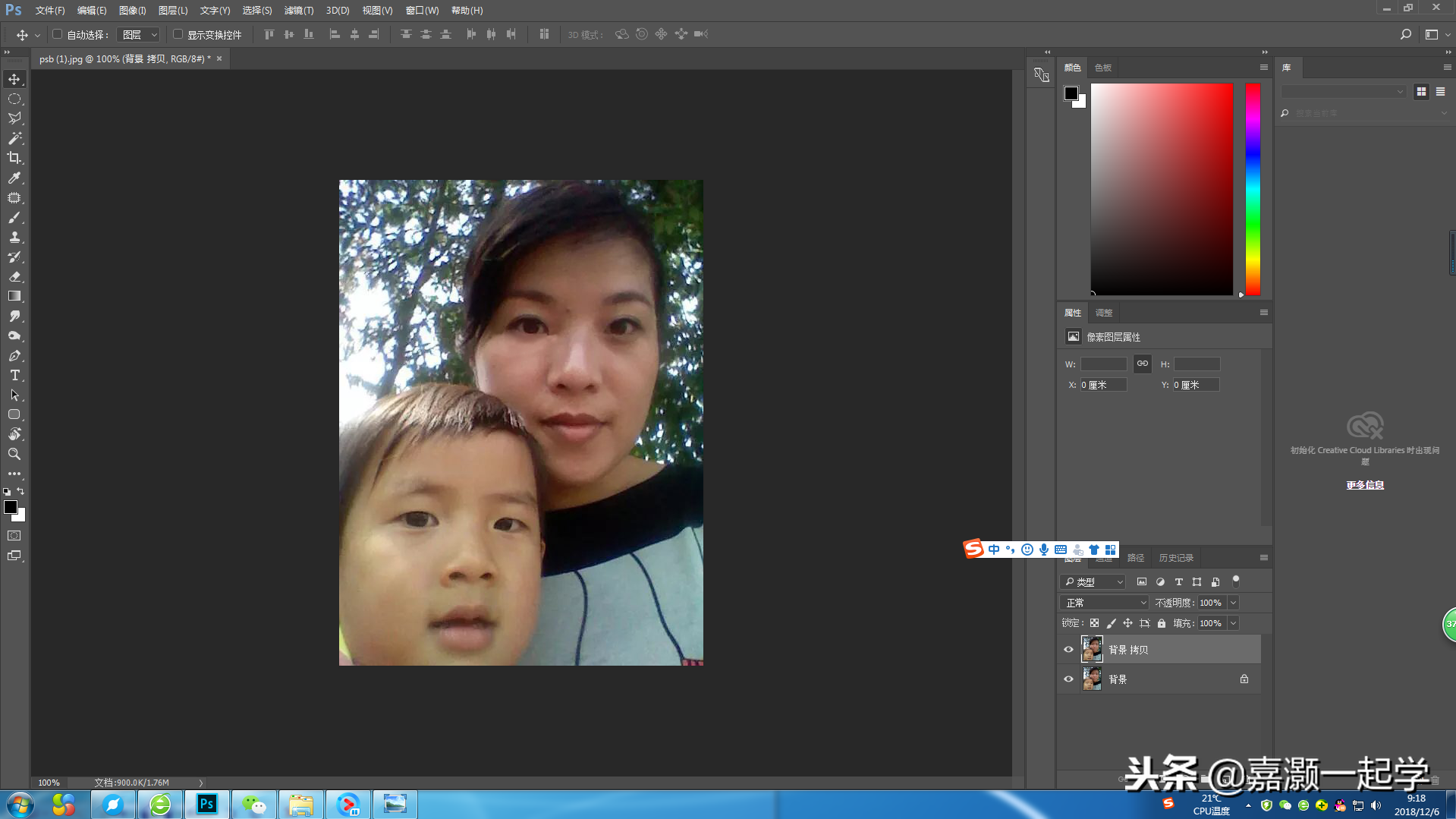Open the 滤镜(T) menu

[298, 11]
